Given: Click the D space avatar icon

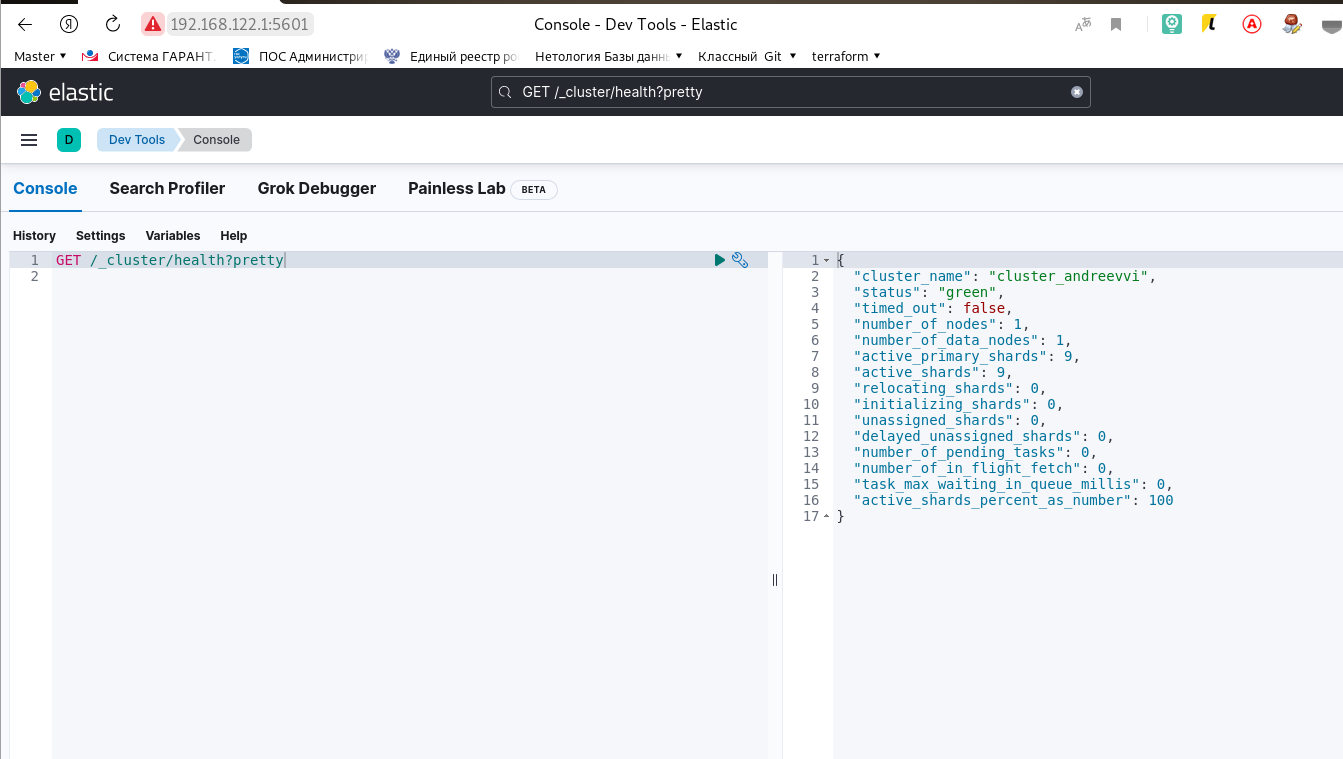Looking at the screenshot, I should coord(69,140).
